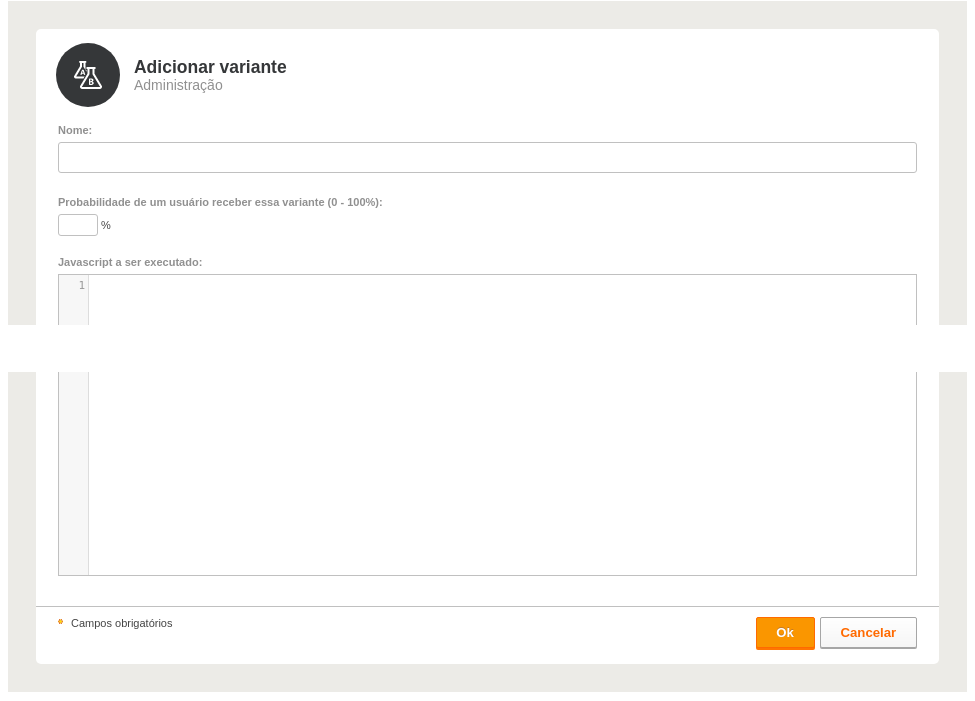Click the dialog footer between the note and Ok
The image size is (975, 701).
463,634
